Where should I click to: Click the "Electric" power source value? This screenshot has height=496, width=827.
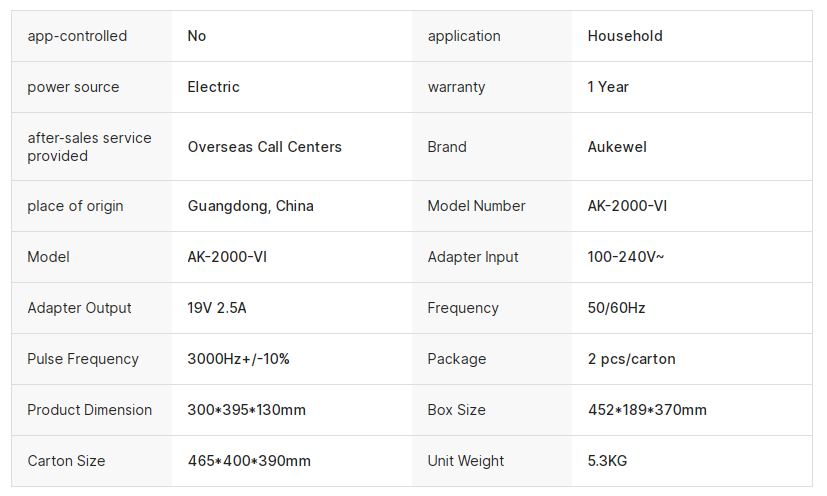pyautogui.click(x=213, y=87)
